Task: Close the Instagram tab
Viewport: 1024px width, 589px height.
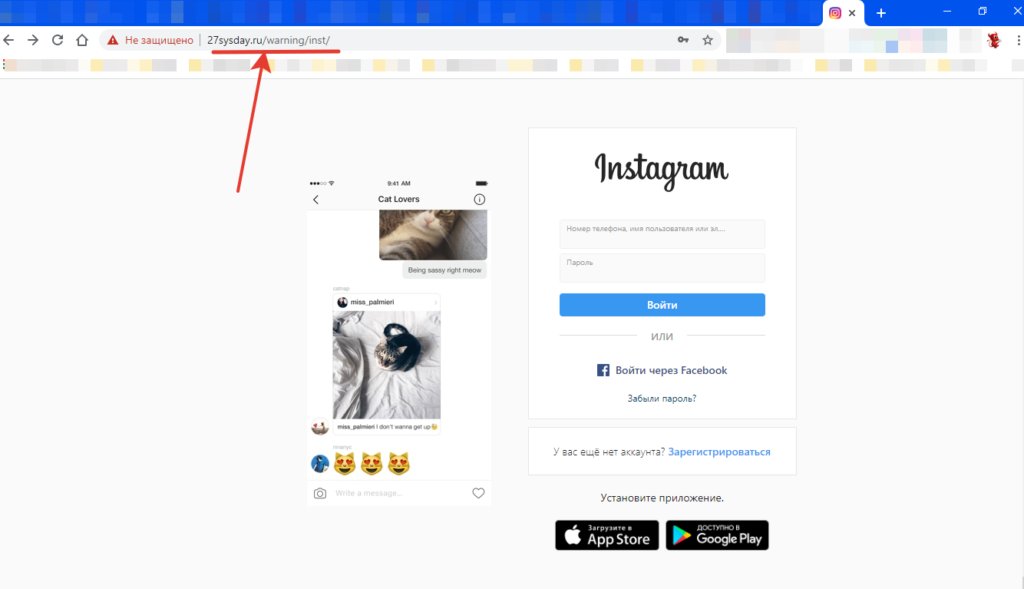Action: [x=852, y=13]
